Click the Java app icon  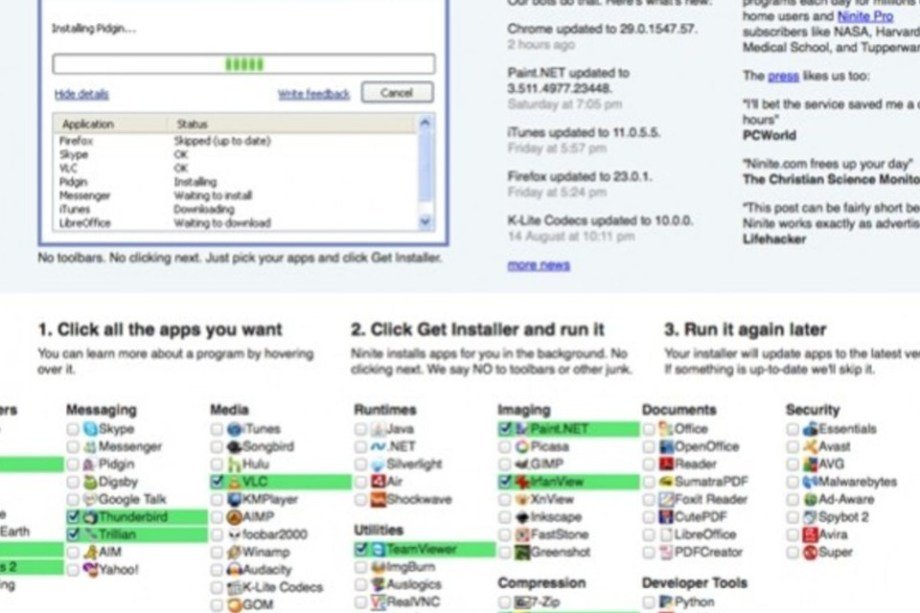point(378,429)
